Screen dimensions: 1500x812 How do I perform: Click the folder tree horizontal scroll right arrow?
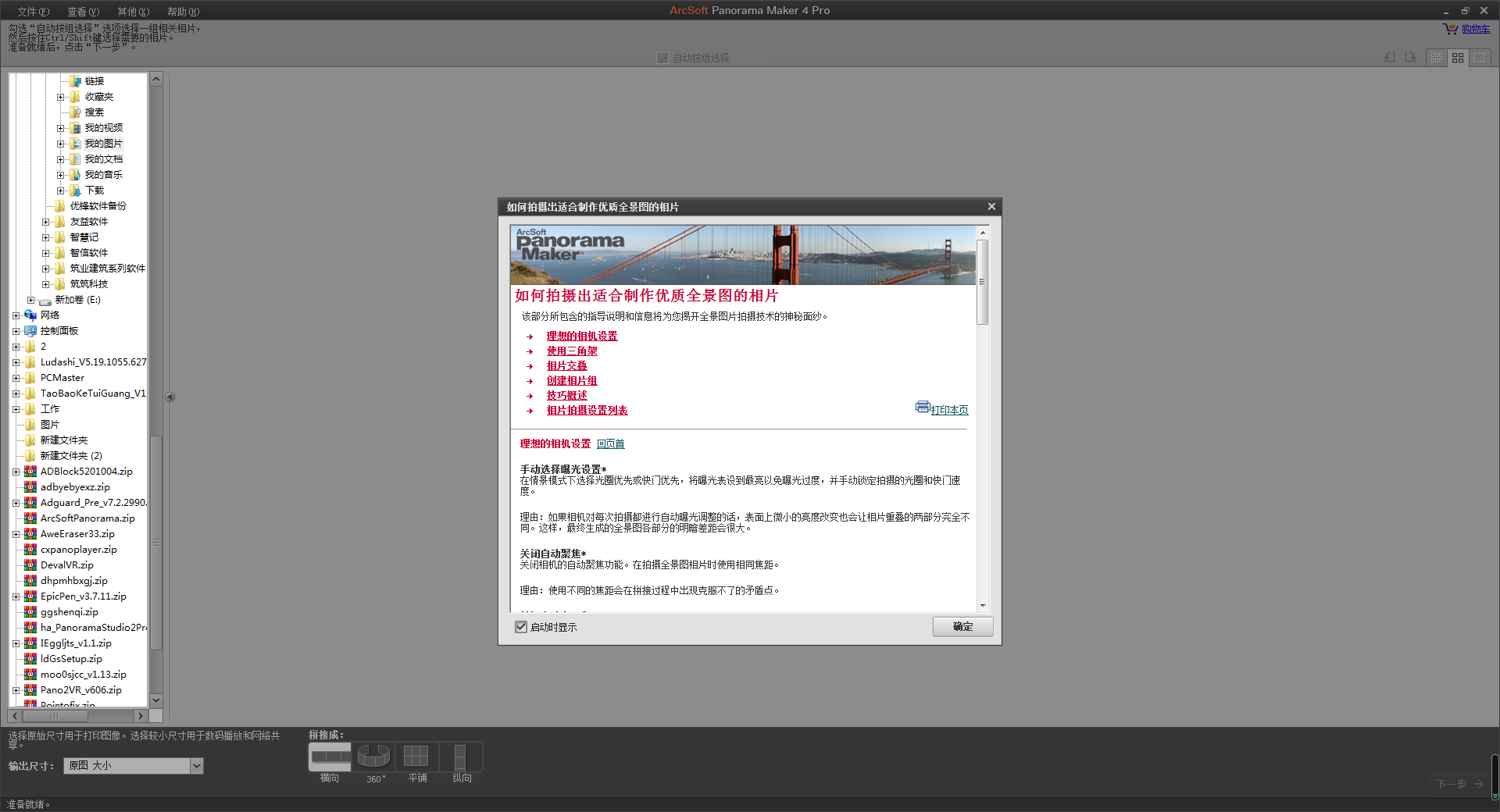(x=140, y=715)
